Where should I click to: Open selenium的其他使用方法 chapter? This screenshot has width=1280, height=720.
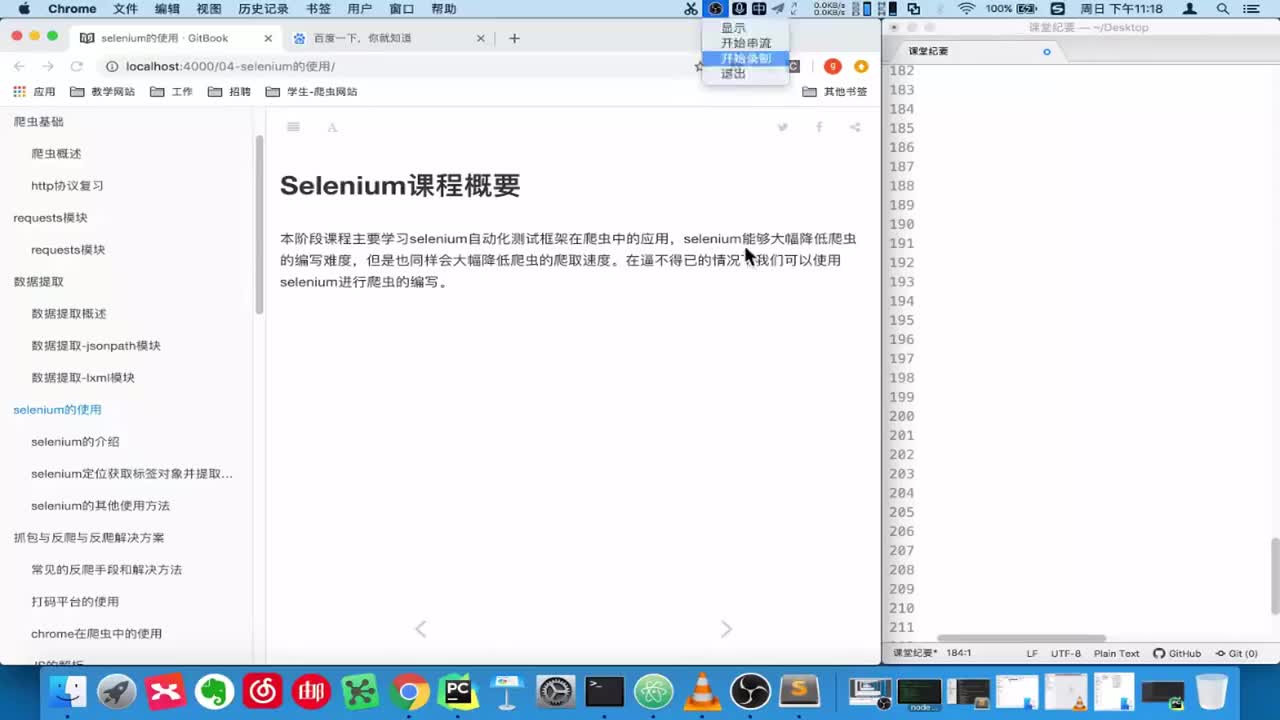[x=100, y=506]
